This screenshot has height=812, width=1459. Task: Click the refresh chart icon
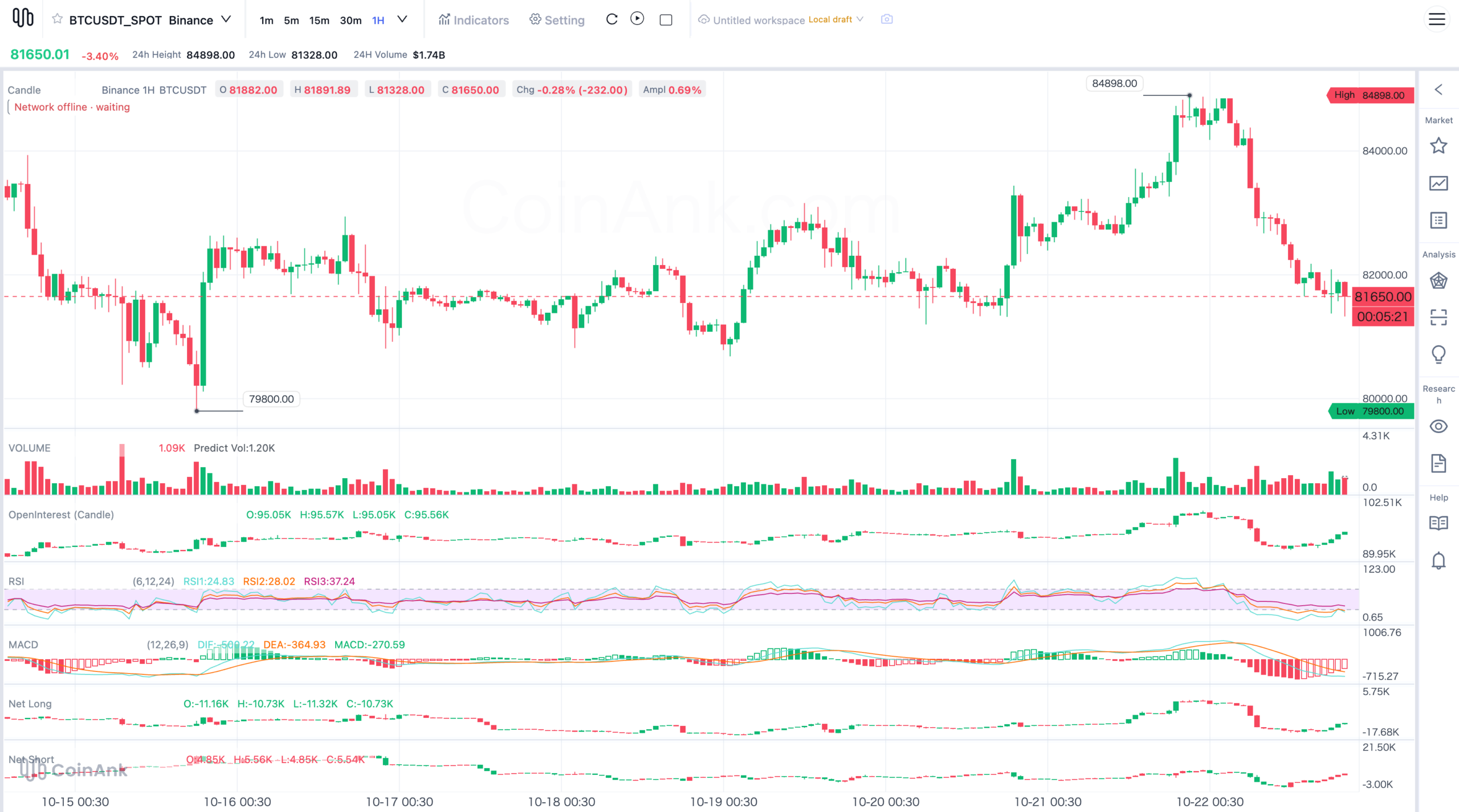(x=612, y=19)
